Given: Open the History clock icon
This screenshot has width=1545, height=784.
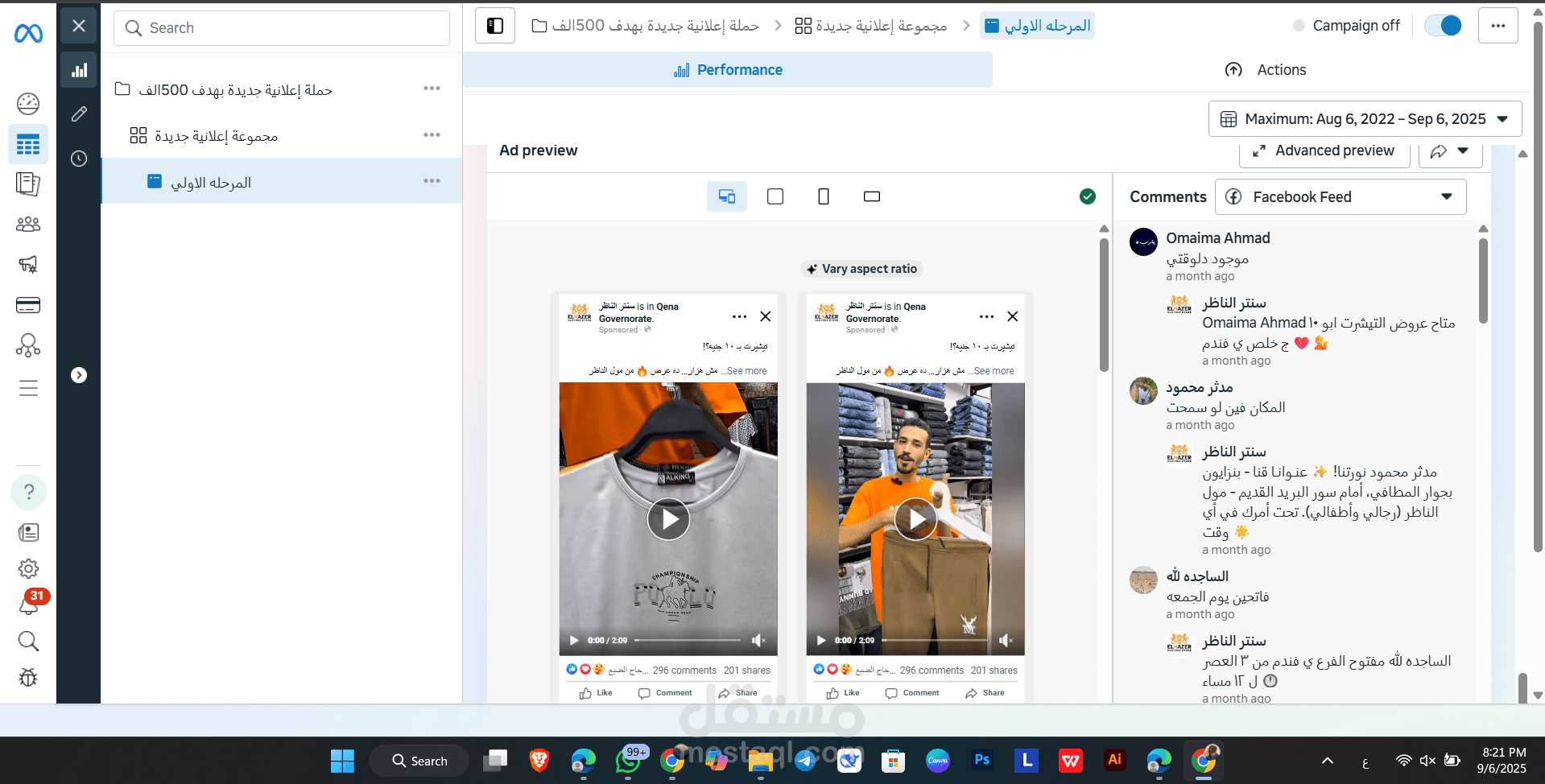Looking at the screenshot, I should tap(79, 159).
